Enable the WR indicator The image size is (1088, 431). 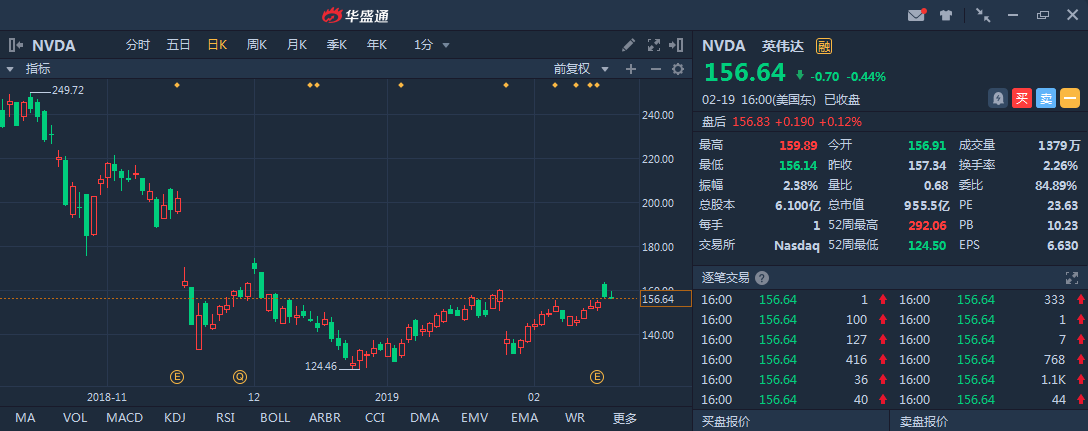575,418
